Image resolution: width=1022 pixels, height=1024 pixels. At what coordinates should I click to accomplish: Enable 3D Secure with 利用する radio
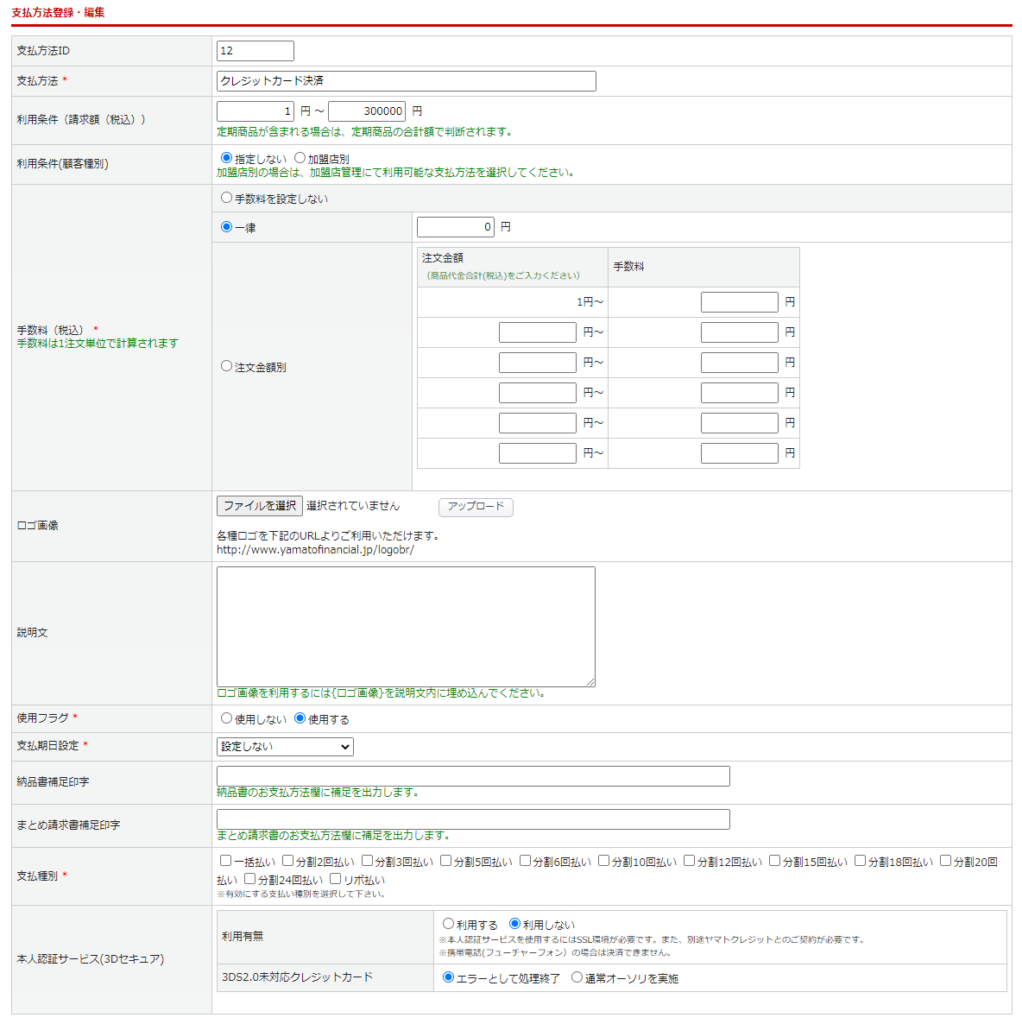tap(448, 924)
